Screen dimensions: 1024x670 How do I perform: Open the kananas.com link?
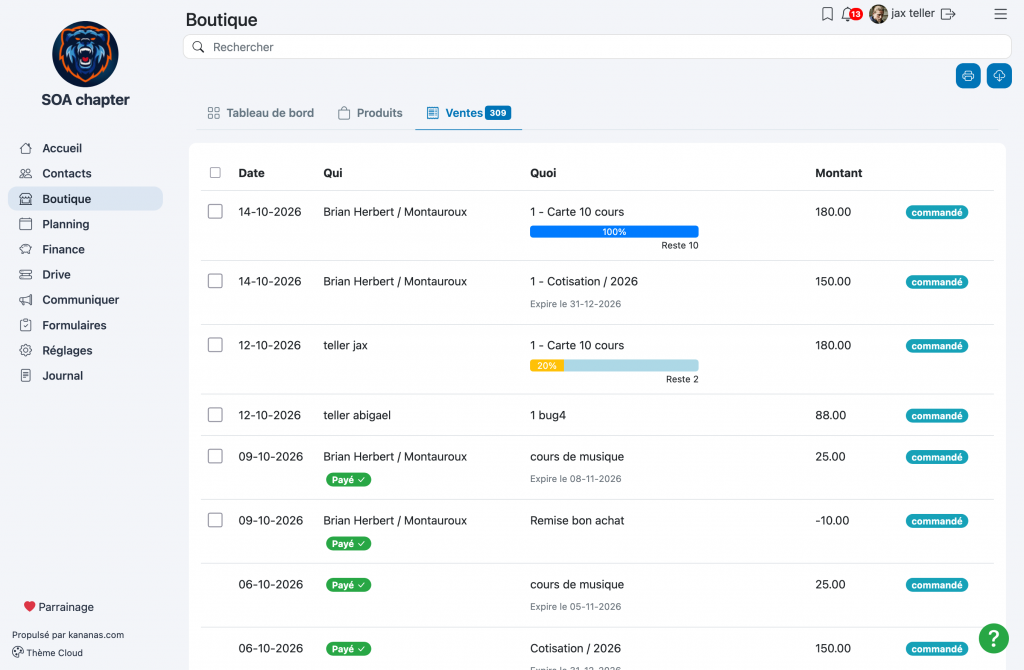(96, 635)
